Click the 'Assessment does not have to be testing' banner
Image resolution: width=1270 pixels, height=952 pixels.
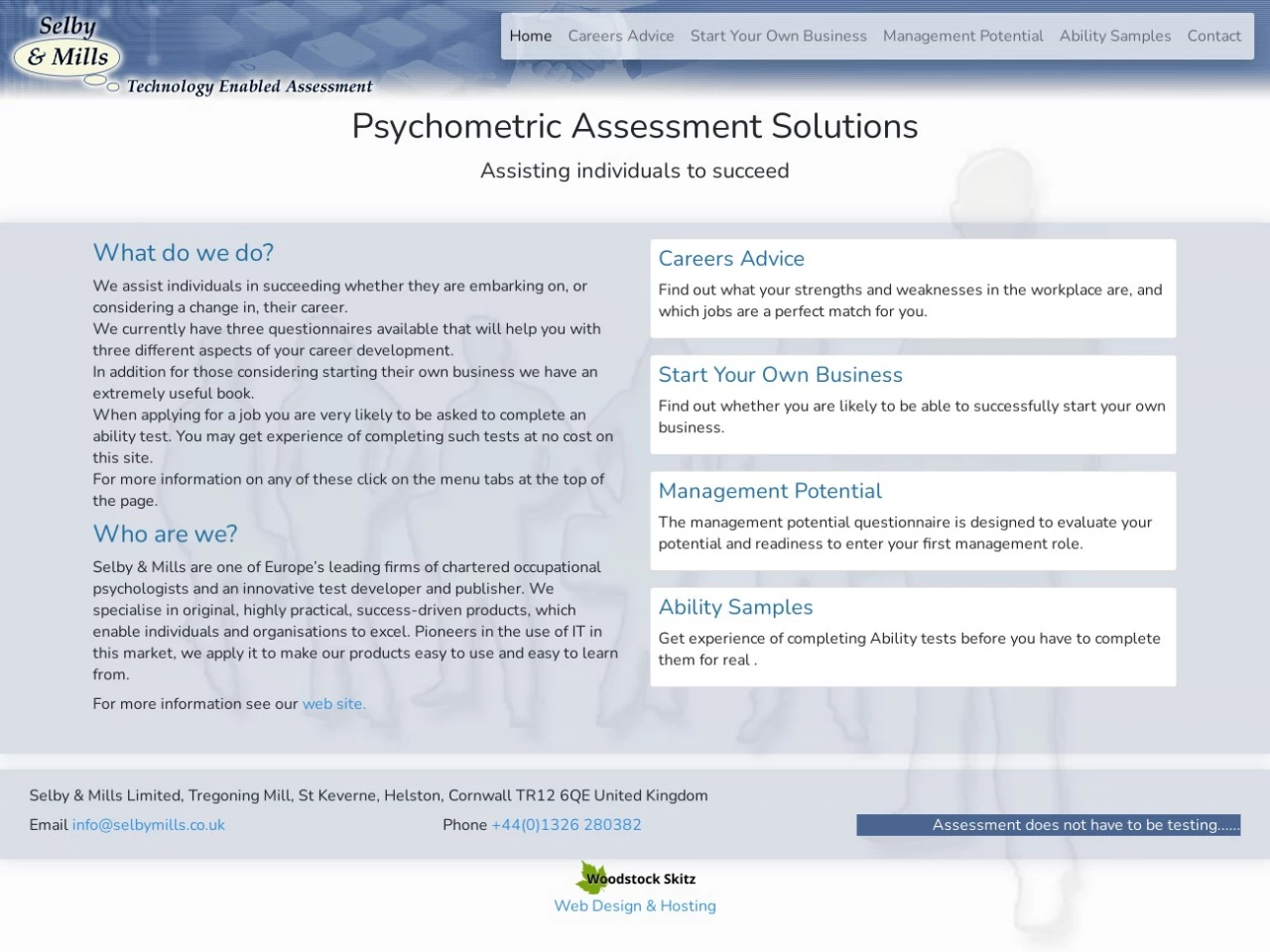point(1048,825)
